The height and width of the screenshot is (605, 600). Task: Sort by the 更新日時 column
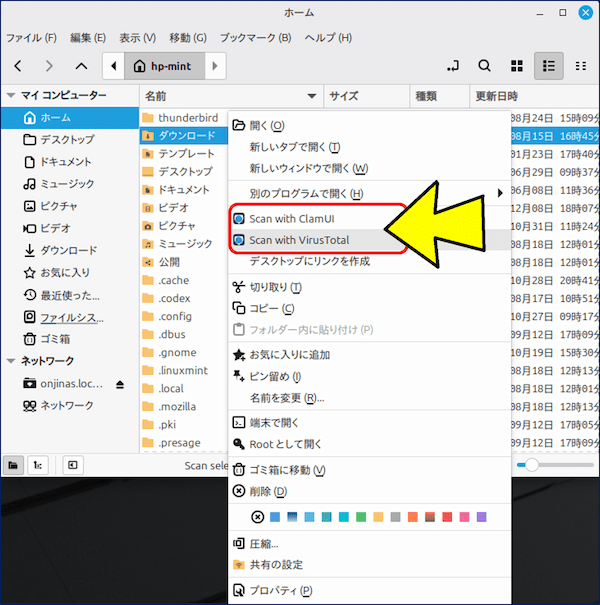(x=534, y=96)
